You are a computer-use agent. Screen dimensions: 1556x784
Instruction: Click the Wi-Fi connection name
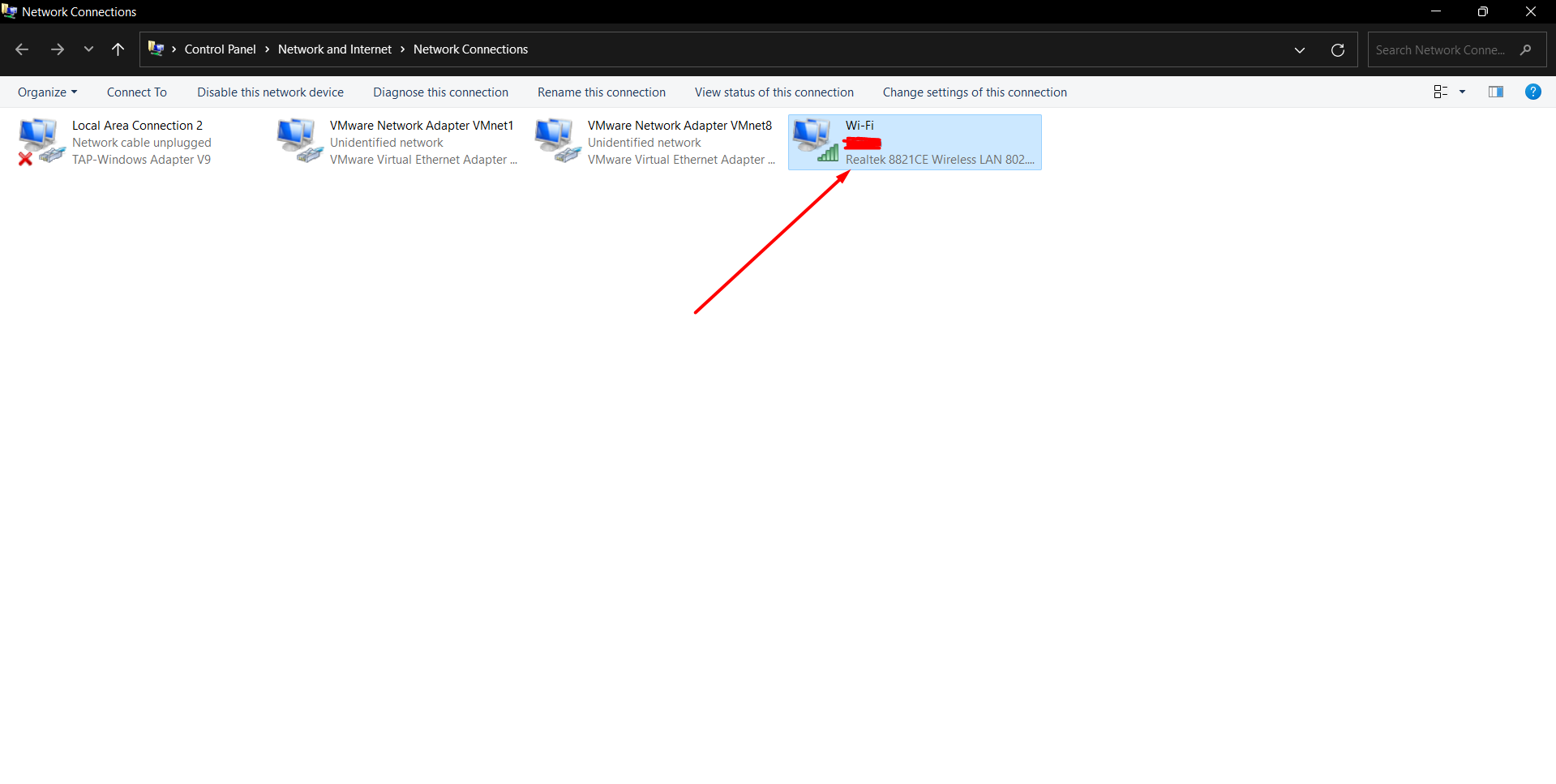point(859,126)
